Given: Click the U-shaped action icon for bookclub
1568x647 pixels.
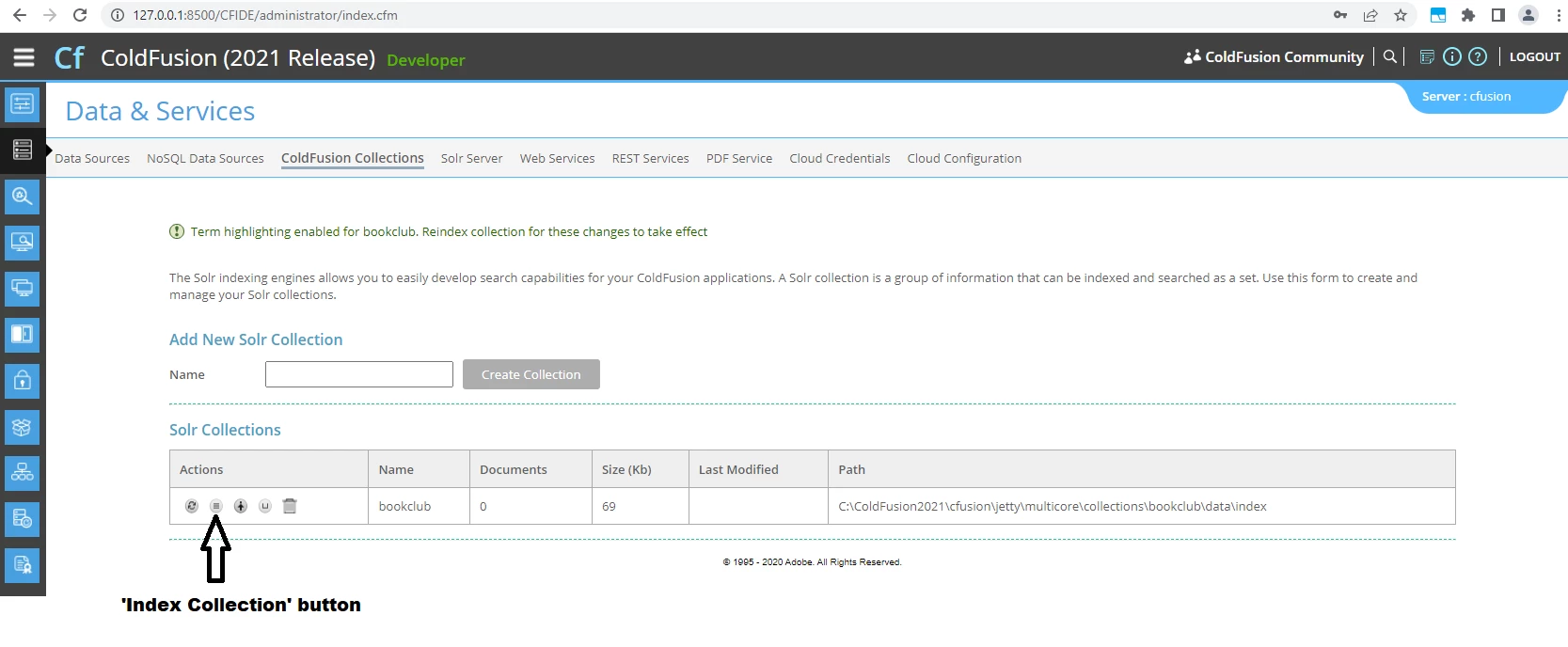Looking at the screenshot, I should [x=265, y=506].
